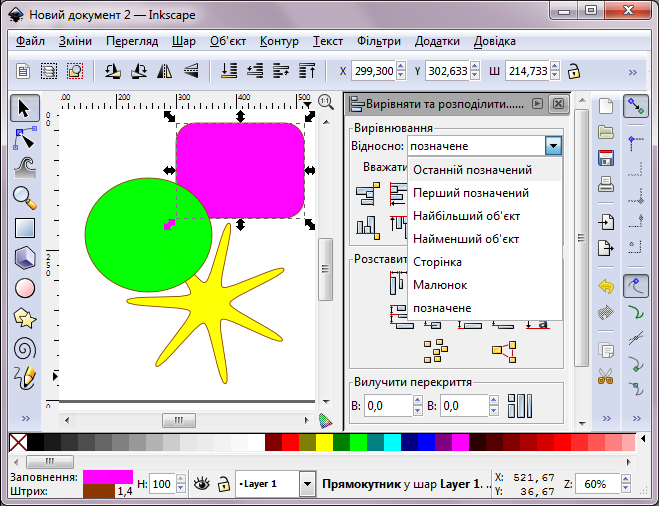Select 'Найбільший об'єкт' in dropdown list

466,216
